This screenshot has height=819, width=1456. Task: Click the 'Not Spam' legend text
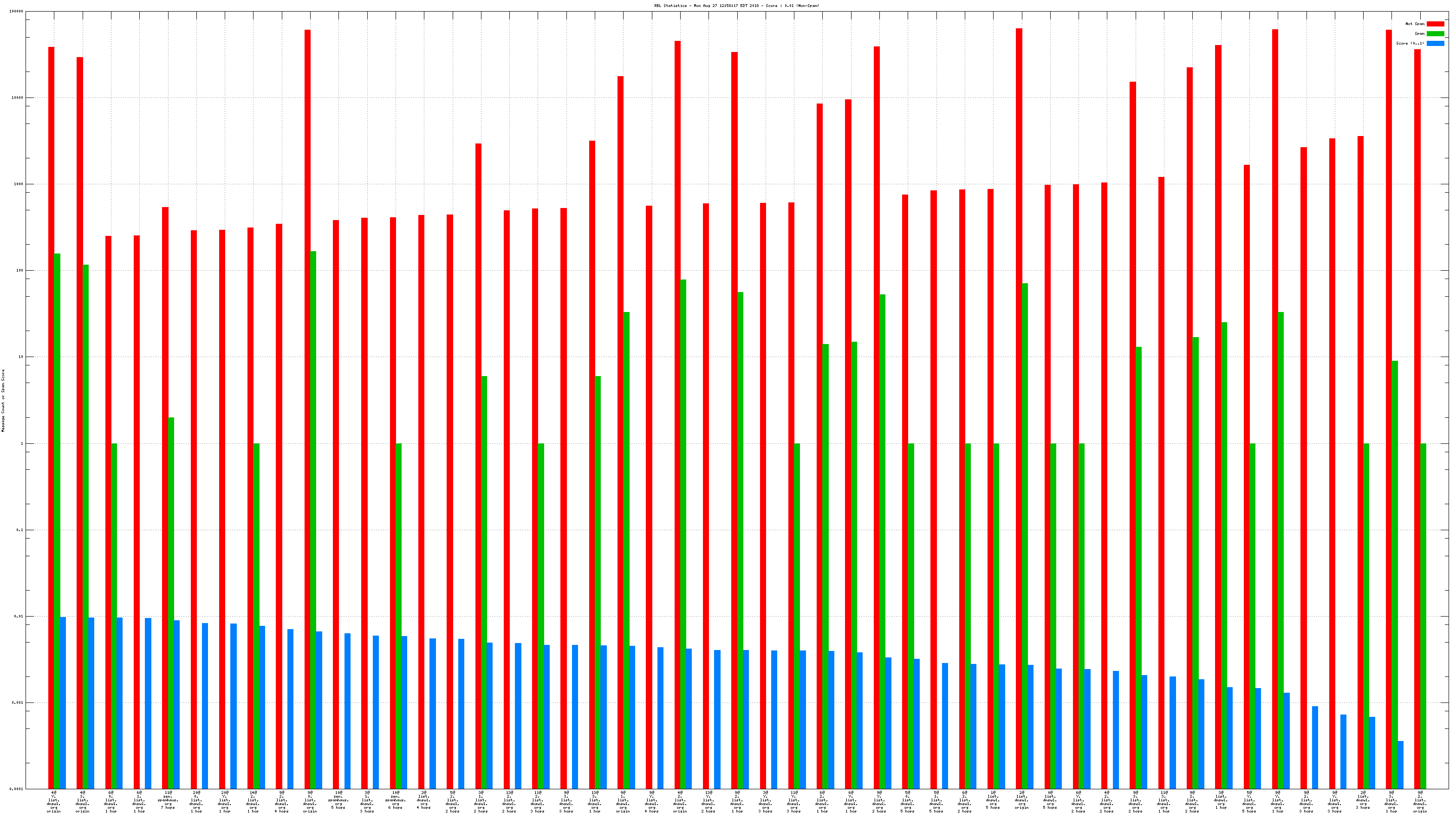pos(1414,24)
